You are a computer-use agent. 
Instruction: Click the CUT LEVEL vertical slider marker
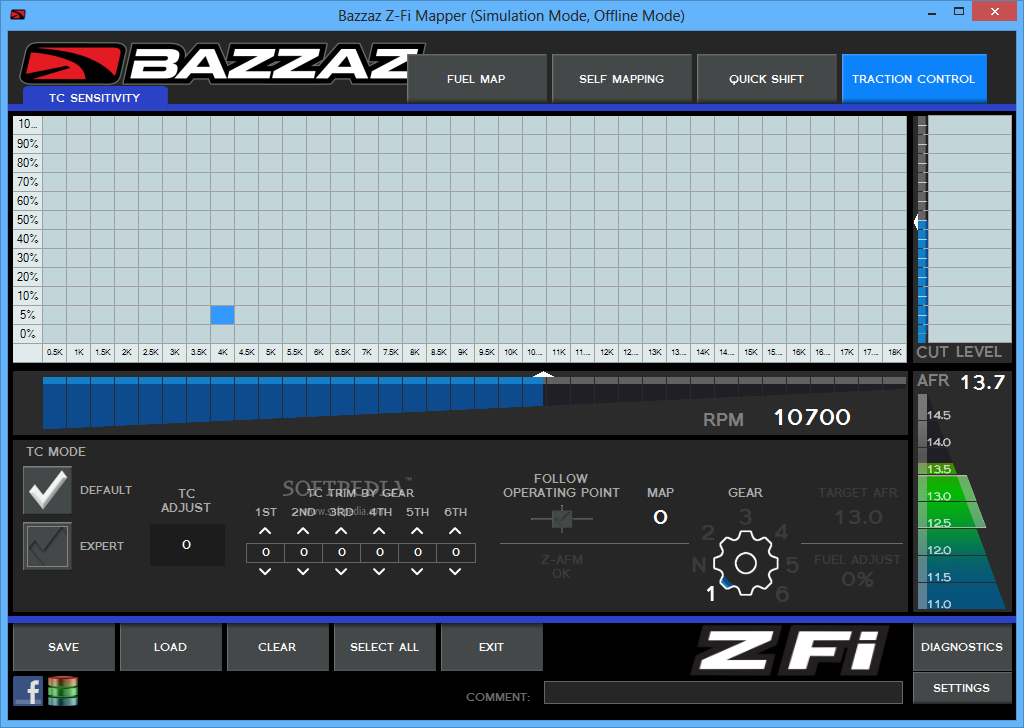(918, 223)
